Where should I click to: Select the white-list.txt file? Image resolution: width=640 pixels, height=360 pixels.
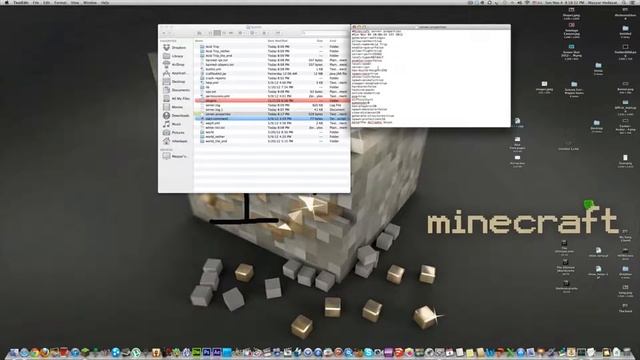(x=215, y=127)
